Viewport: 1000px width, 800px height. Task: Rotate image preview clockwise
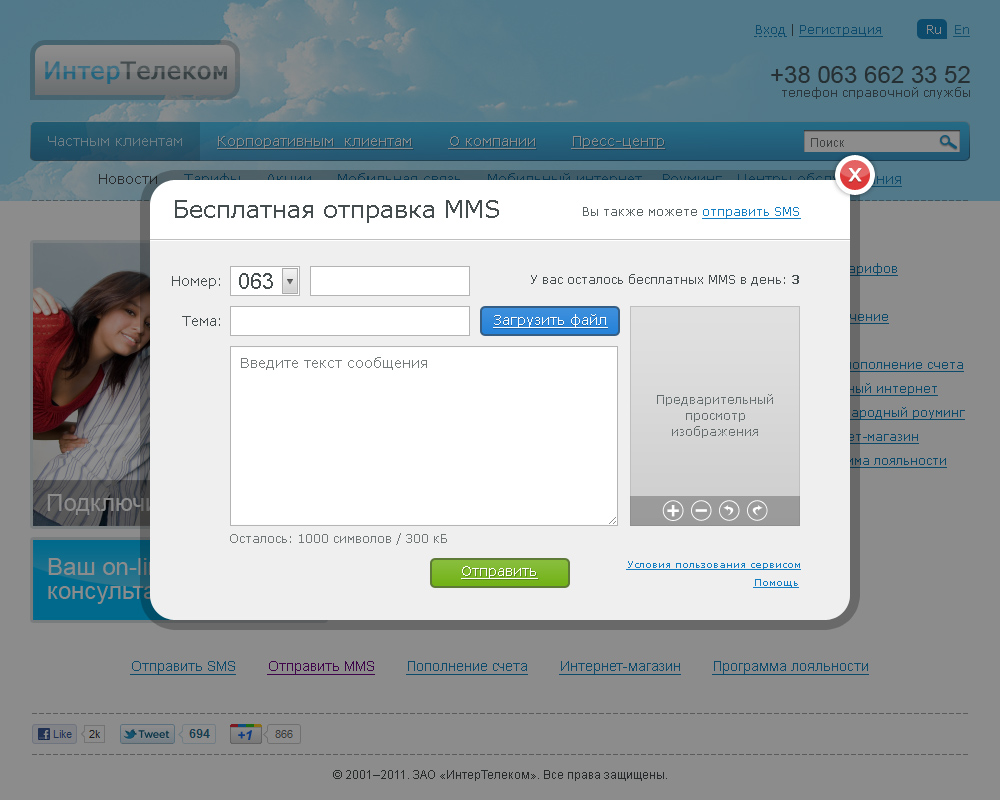[x=757, y=511]
